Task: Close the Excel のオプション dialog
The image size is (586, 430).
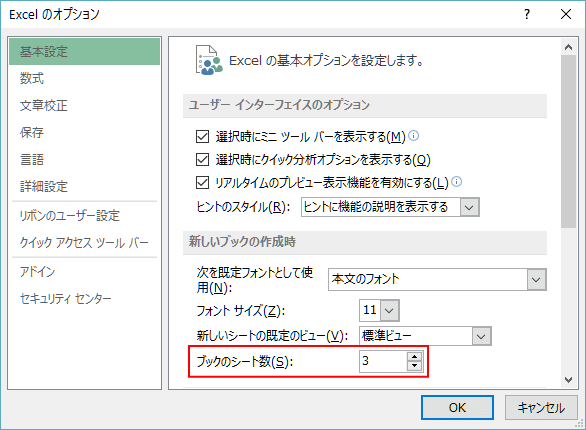Action: pyautogui.click(x=566, y=14)
